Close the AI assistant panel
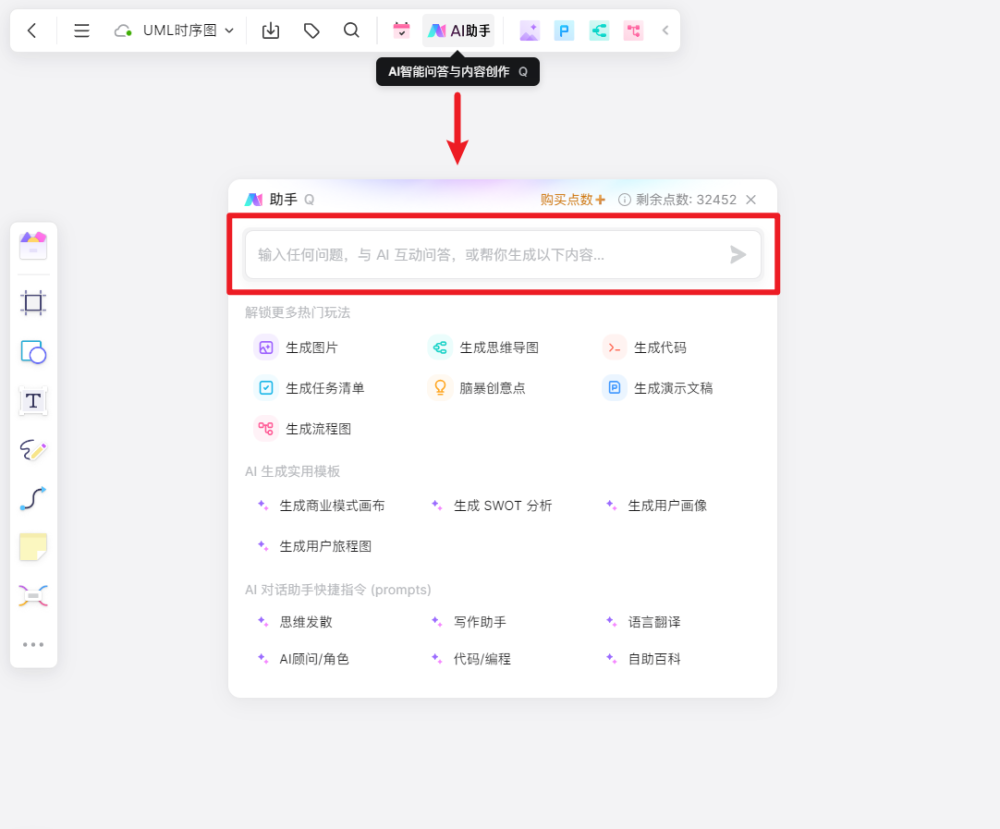Image resolution: width=1000 pixels, height=829 pixels. 751,200
